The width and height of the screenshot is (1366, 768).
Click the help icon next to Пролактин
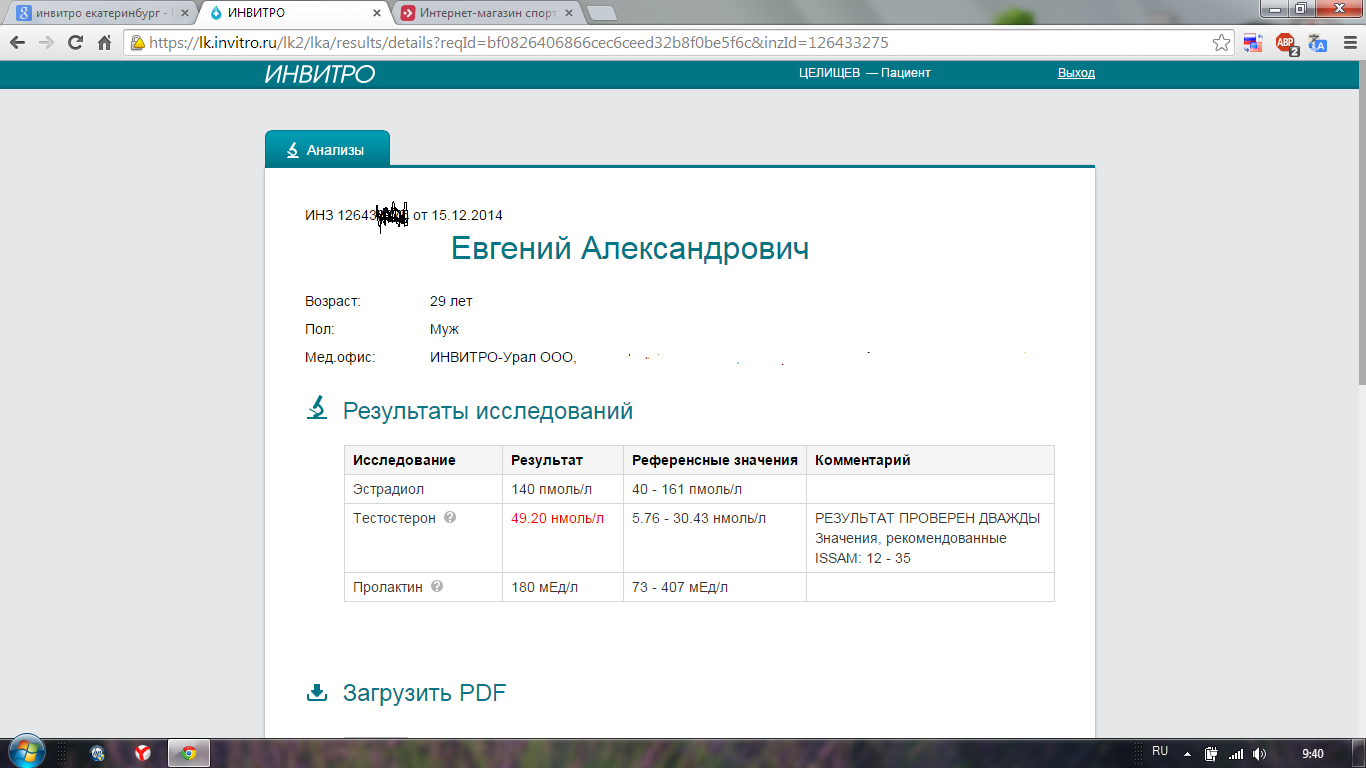tap(437, 587)
